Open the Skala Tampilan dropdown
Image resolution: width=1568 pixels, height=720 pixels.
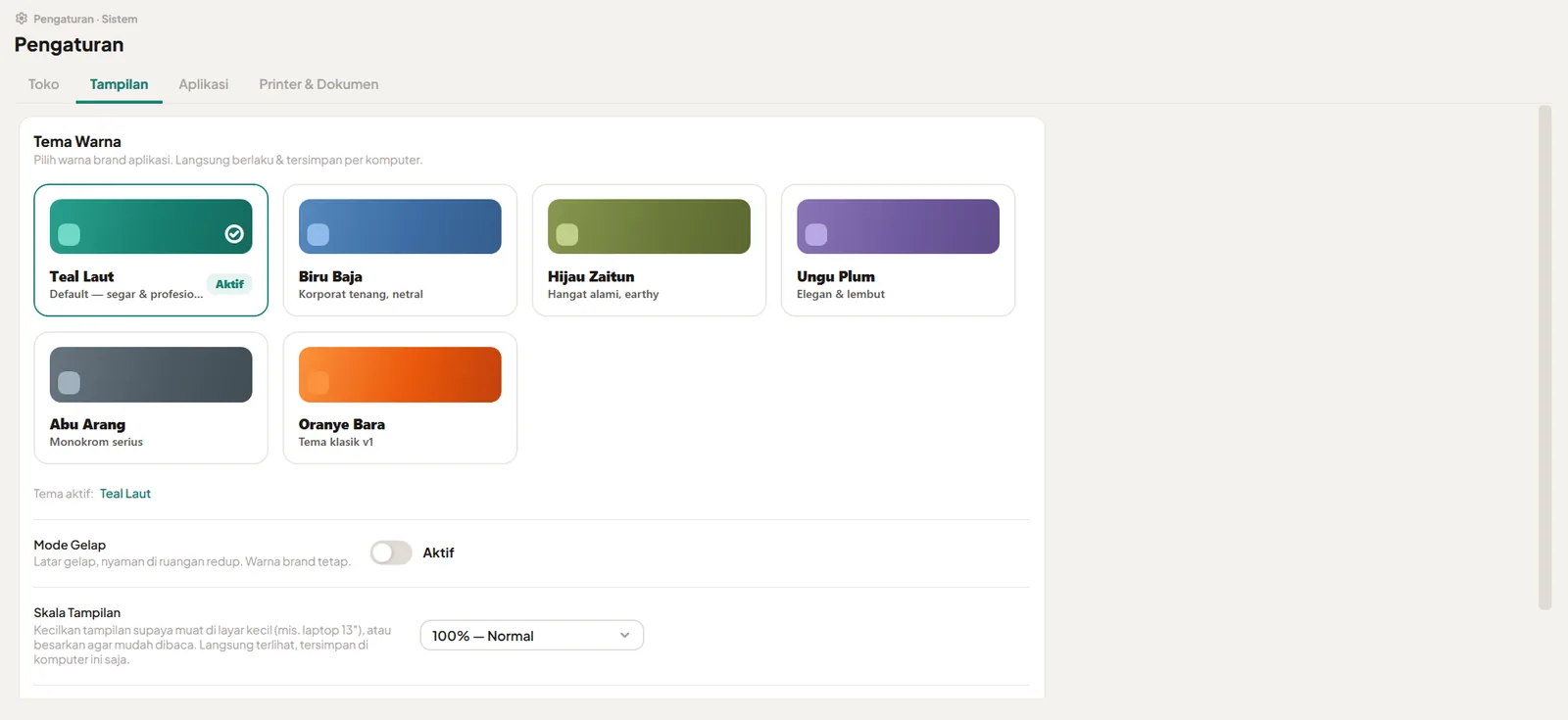[532, 635]
